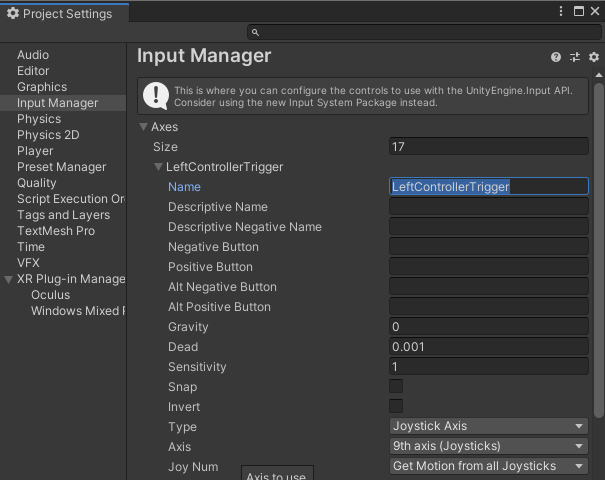Collapse the LeftControllerTrigger foldout
Image resolution: width=605 pixels, height=480 pixels.
click(158, 167)
